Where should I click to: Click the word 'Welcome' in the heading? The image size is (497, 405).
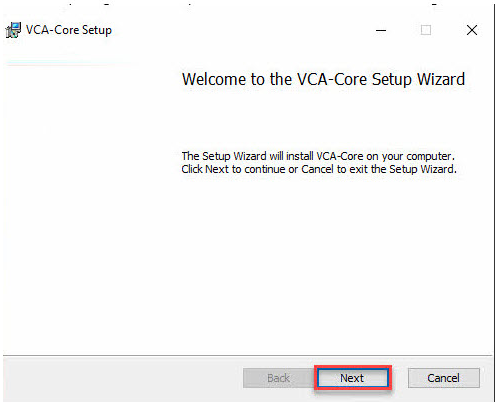pos(214,80)
